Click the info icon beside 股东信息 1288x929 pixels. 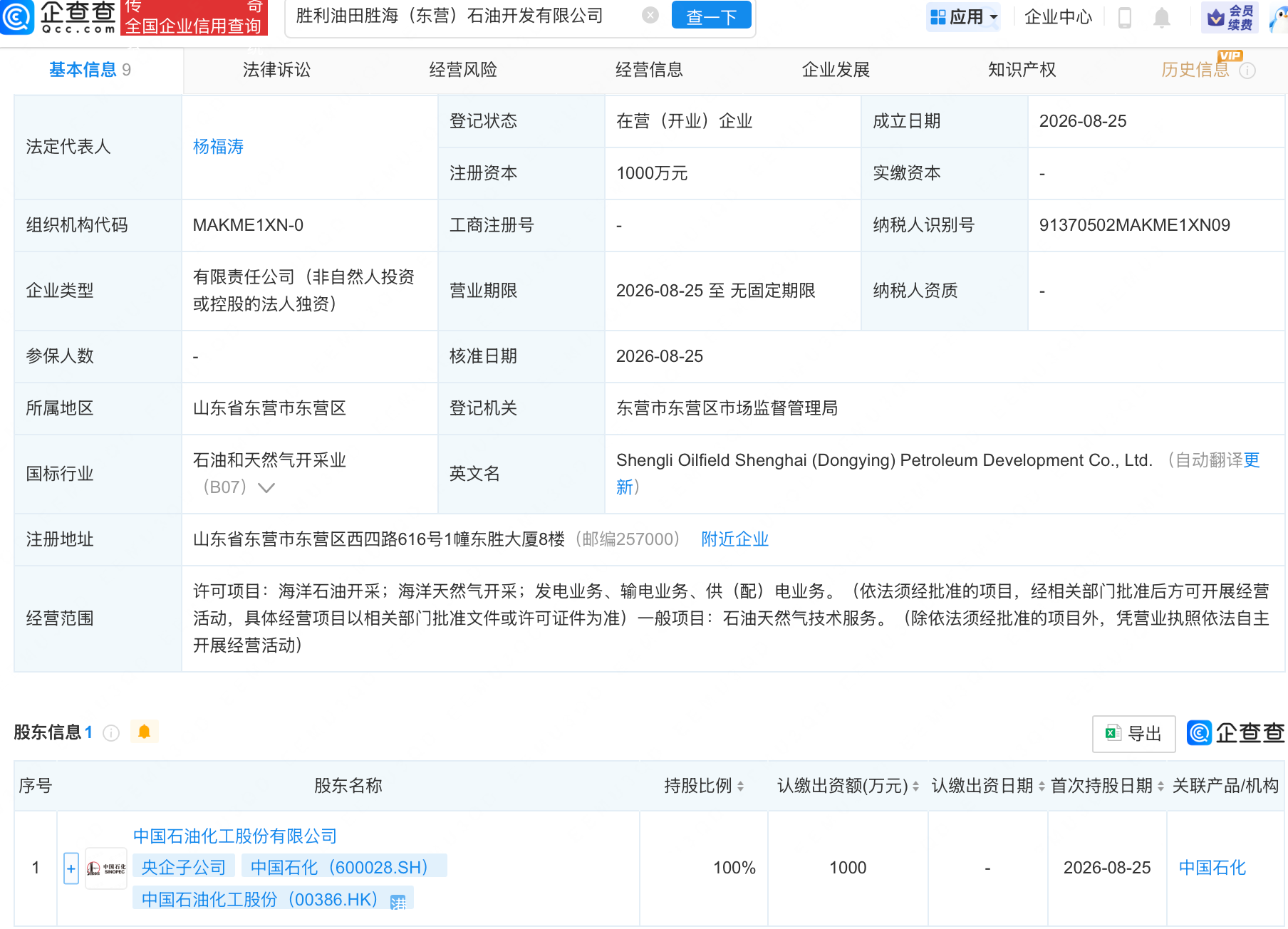point(111,733)
